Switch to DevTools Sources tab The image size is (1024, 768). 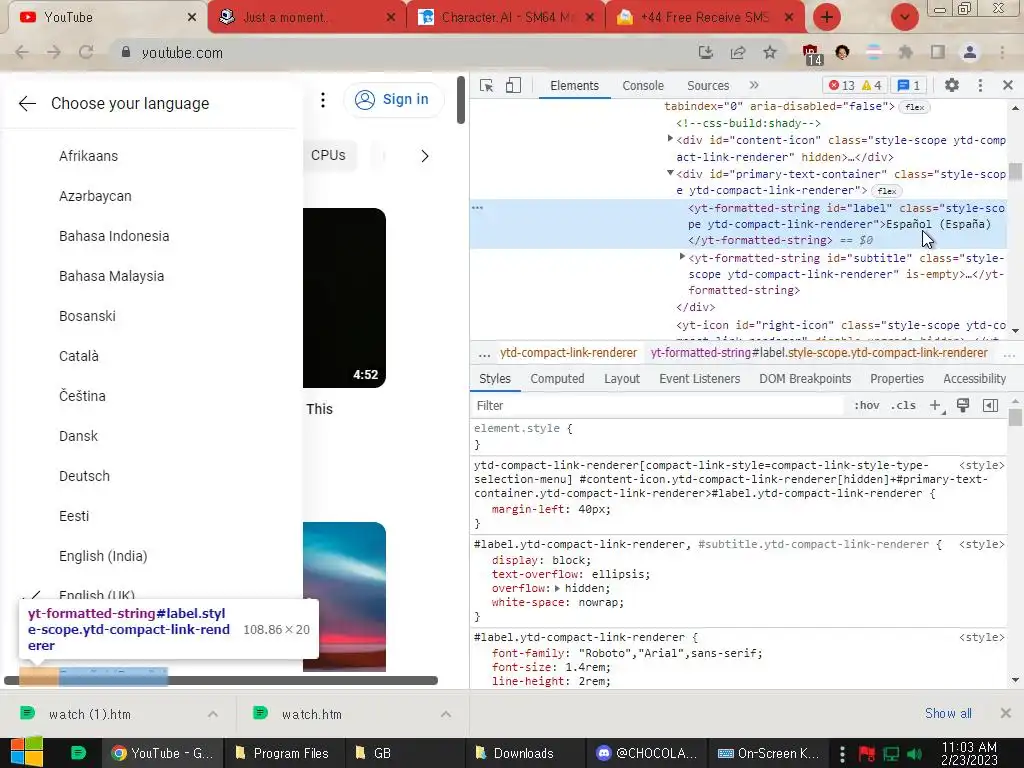[x=708, y=86]
